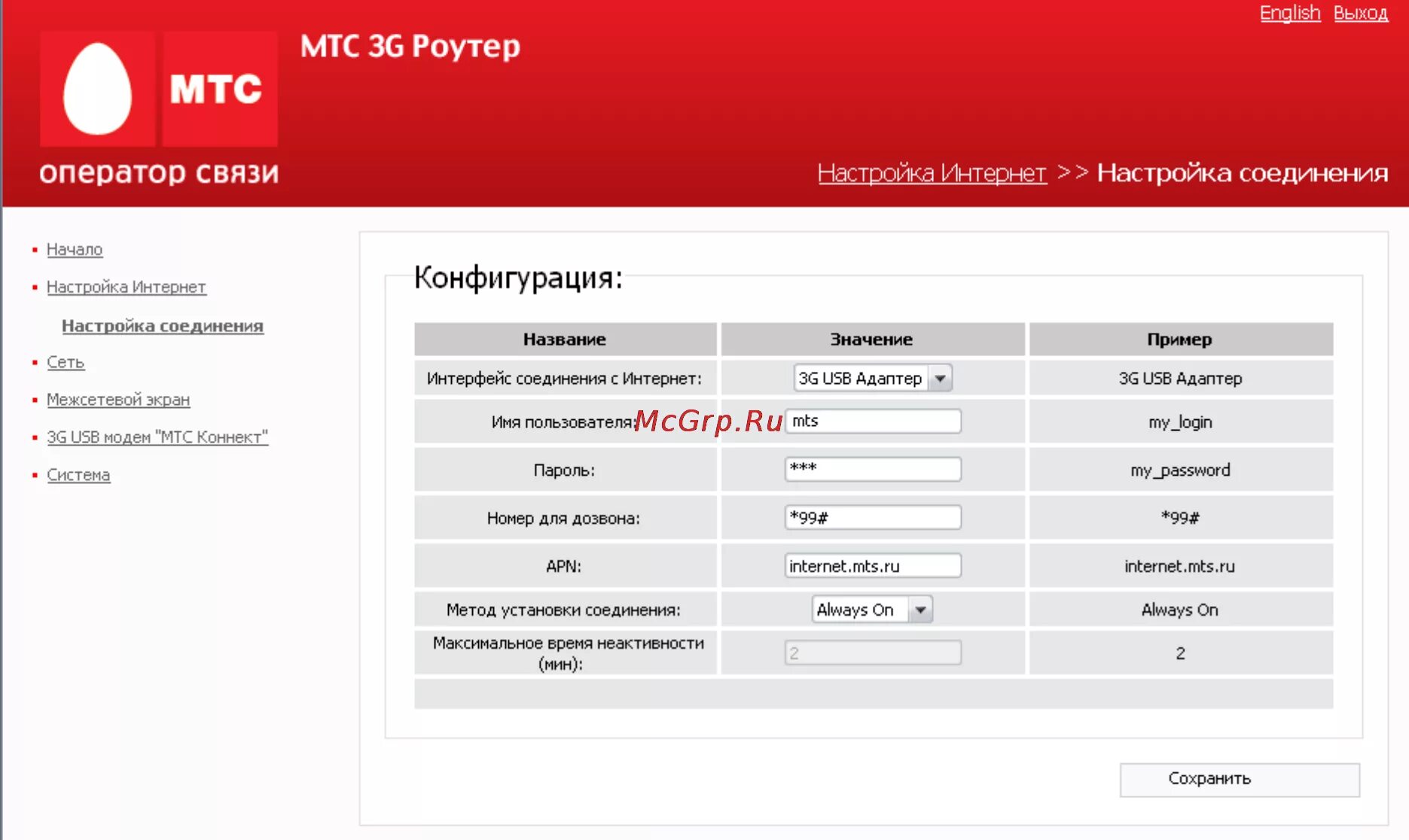Image resolution: width=1409 pixels, height=840 pixels.
Task: Click the Значение column header
Action: tap(872, 339)
